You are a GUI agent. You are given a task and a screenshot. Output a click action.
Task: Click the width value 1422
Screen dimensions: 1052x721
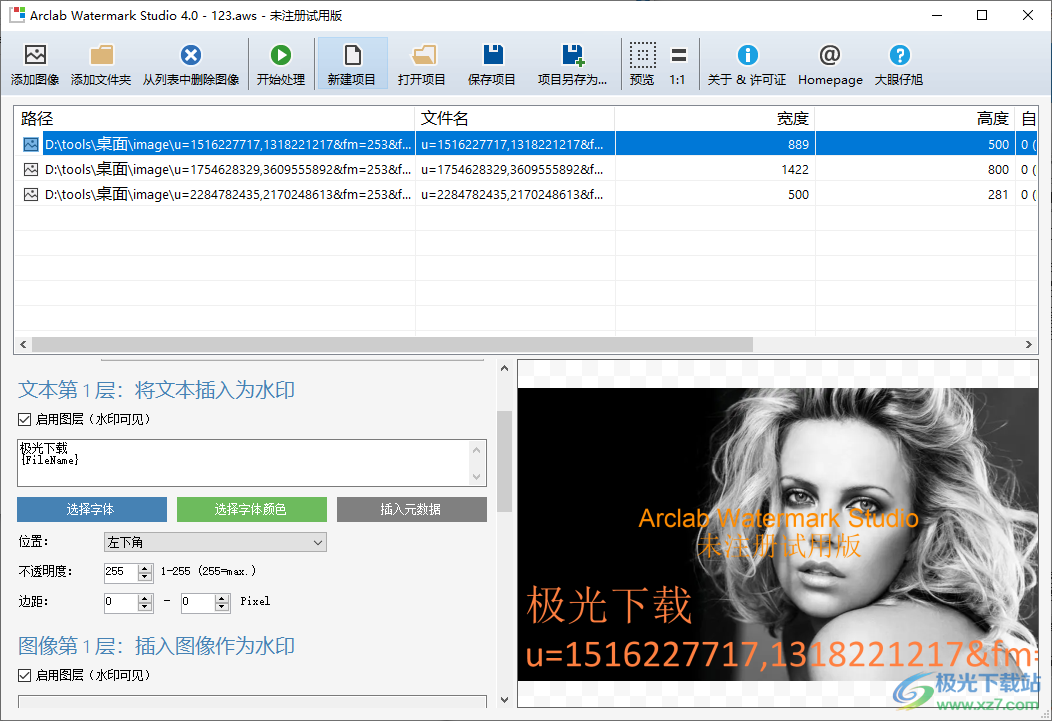coord(795,170)
